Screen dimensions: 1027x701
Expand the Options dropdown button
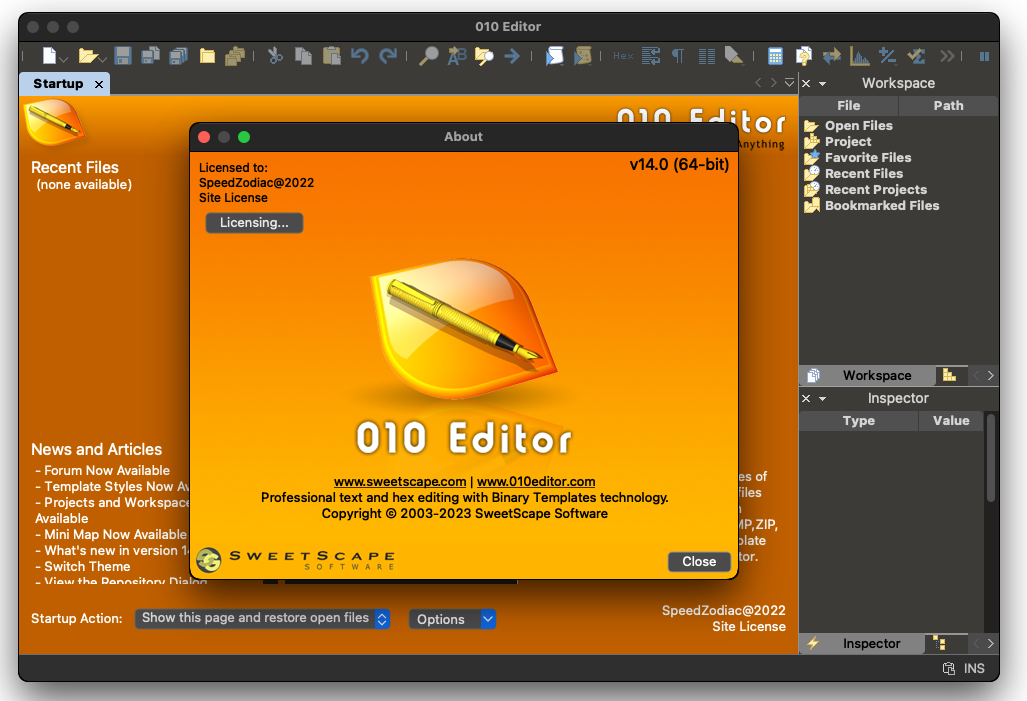[x=488, y=619]
